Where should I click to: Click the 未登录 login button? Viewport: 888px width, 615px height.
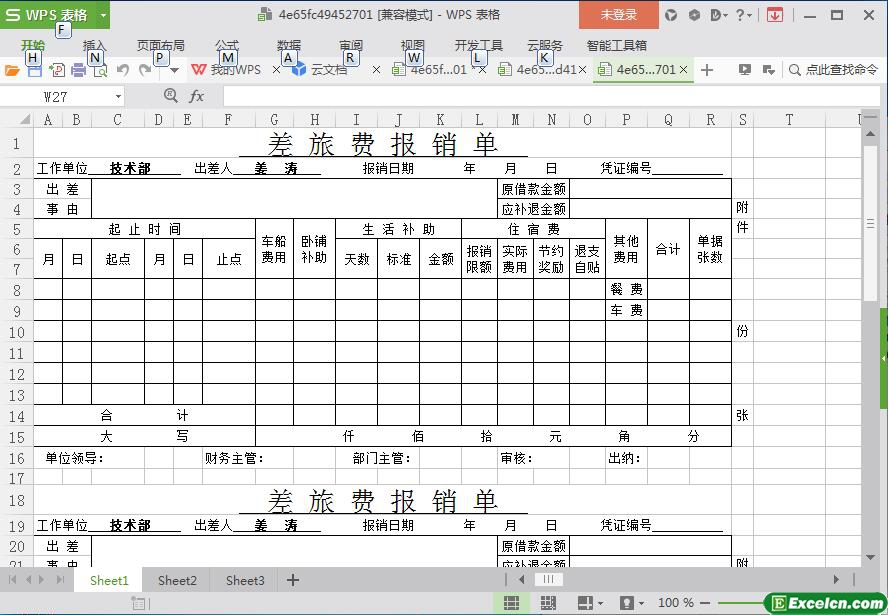point(618,15)
